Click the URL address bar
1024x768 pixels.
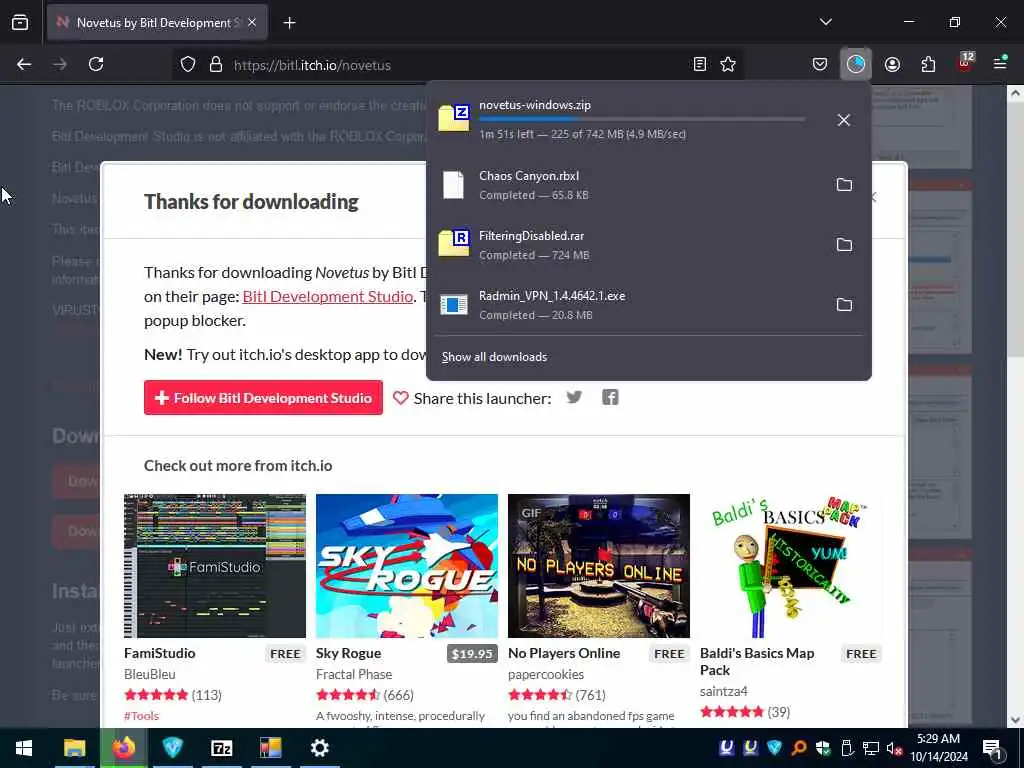pyautogui.click(x=457, y=65)
